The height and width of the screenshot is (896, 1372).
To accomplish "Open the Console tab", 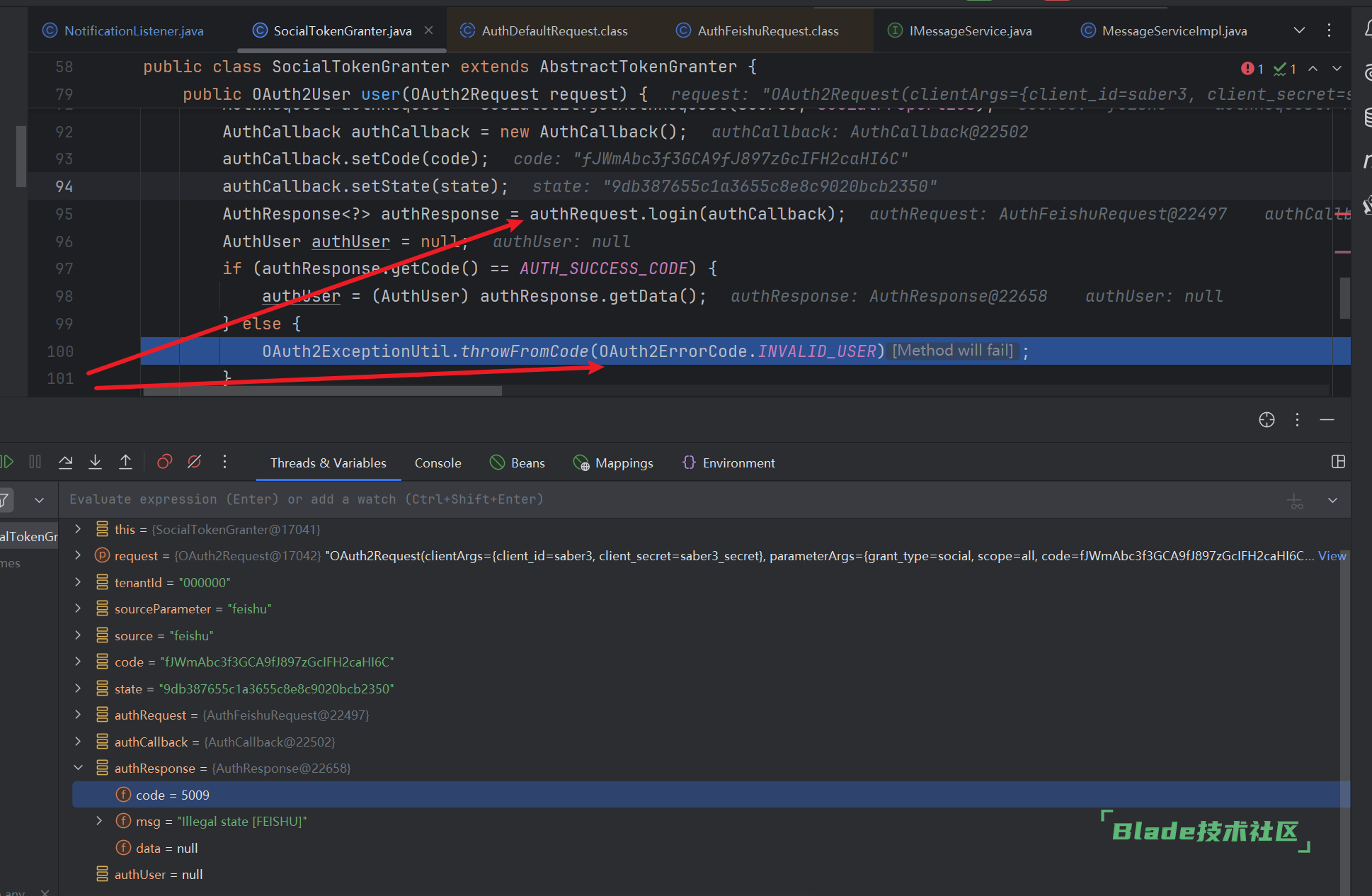I will (x=438, y=463).
